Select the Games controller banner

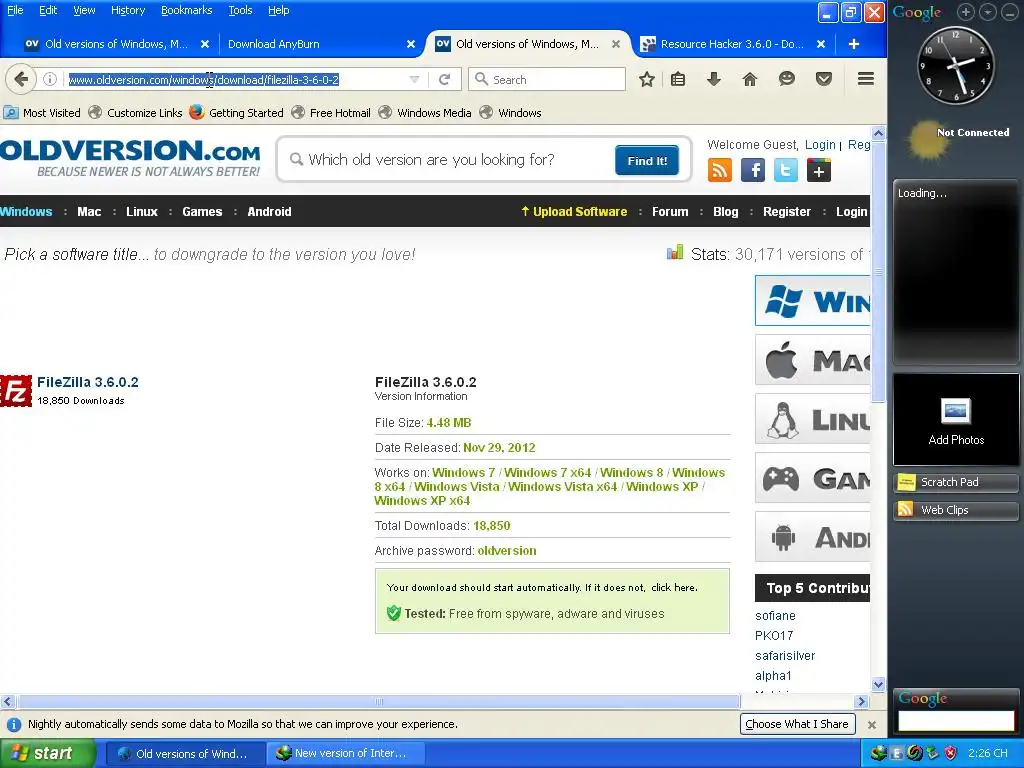pos(812,478)
